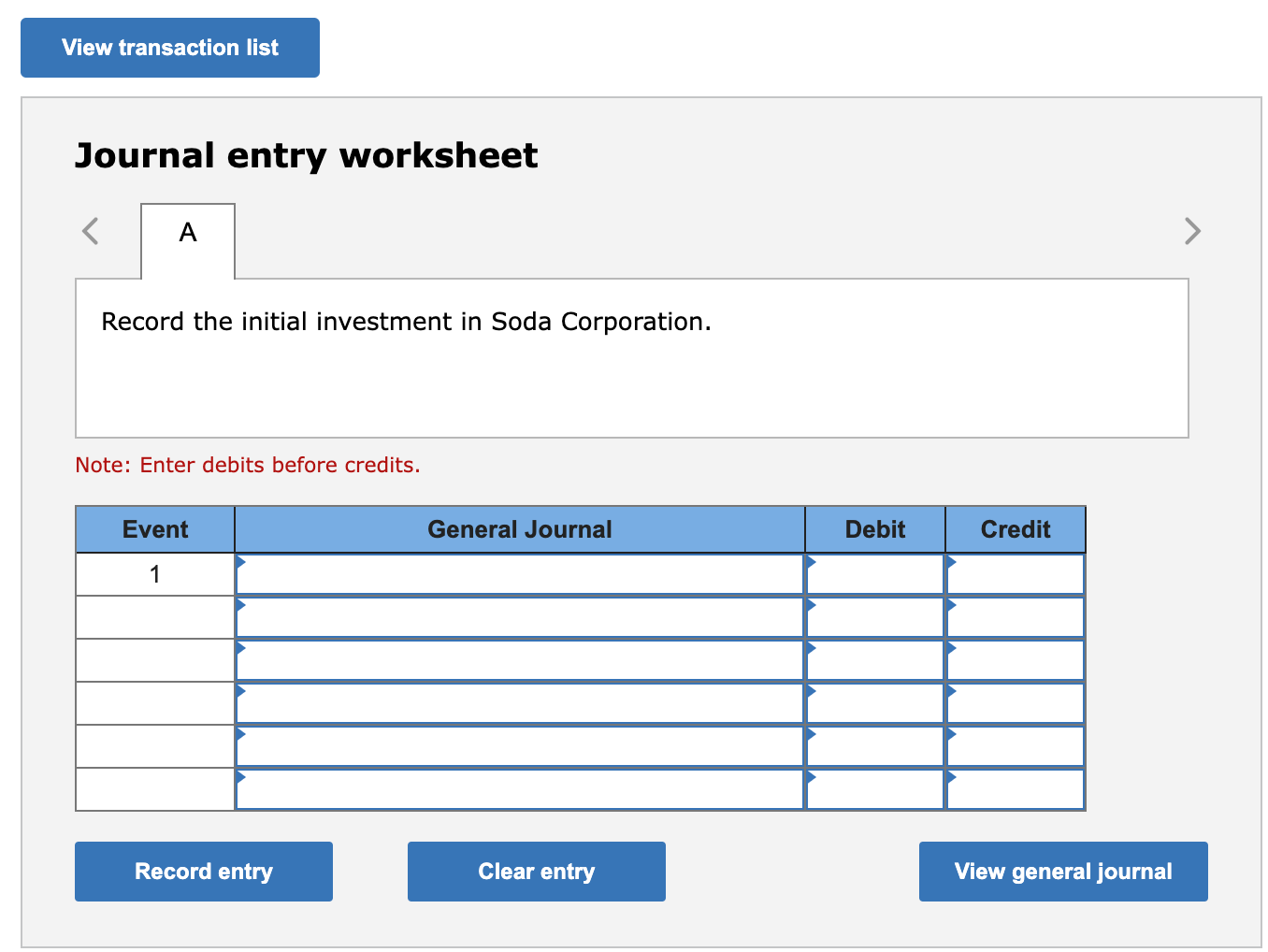Select worksheet tab A
The width and height of the screenshot is (1268, 952).
tap(188, 233)
